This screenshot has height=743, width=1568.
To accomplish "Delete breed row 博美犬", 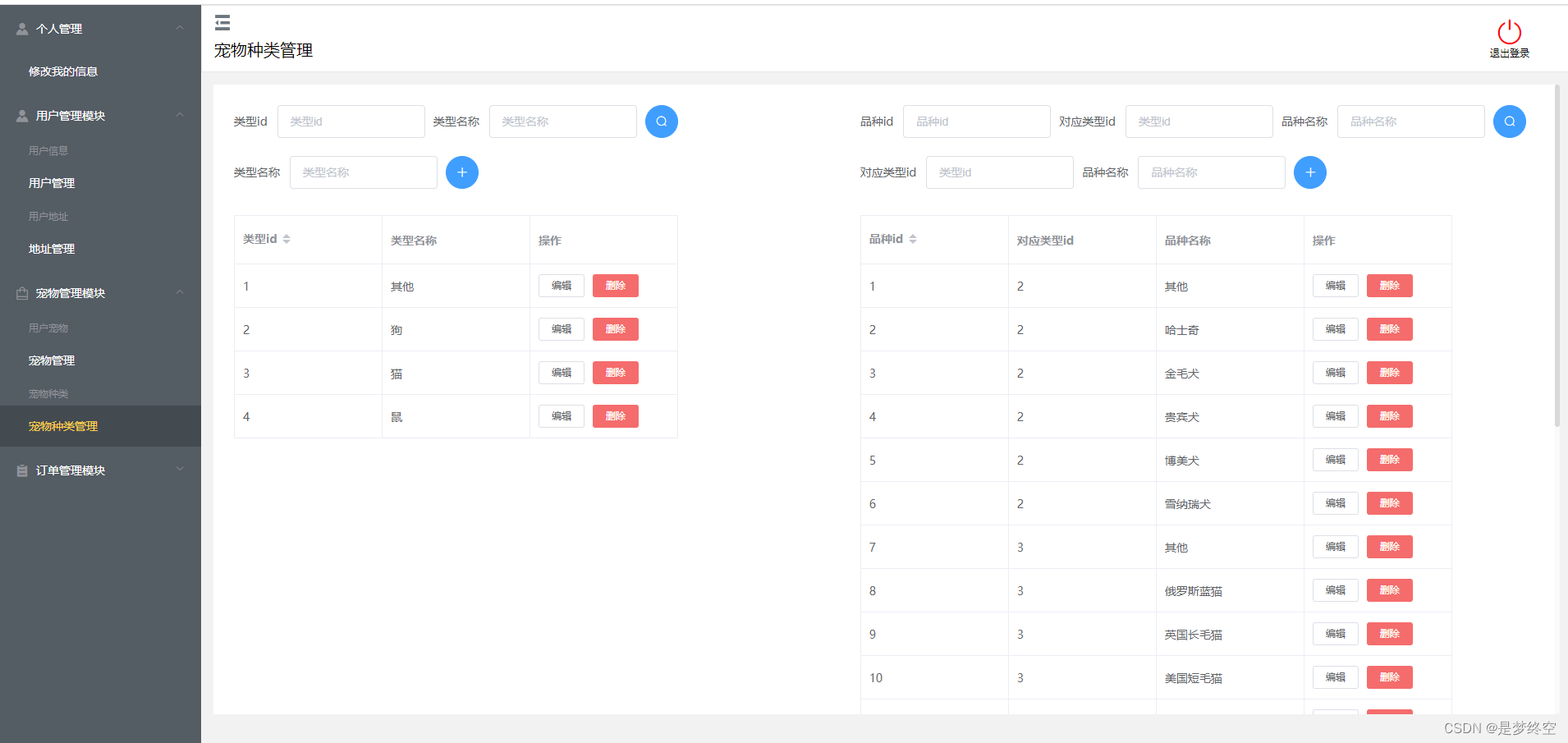I will pos(1390,460).
